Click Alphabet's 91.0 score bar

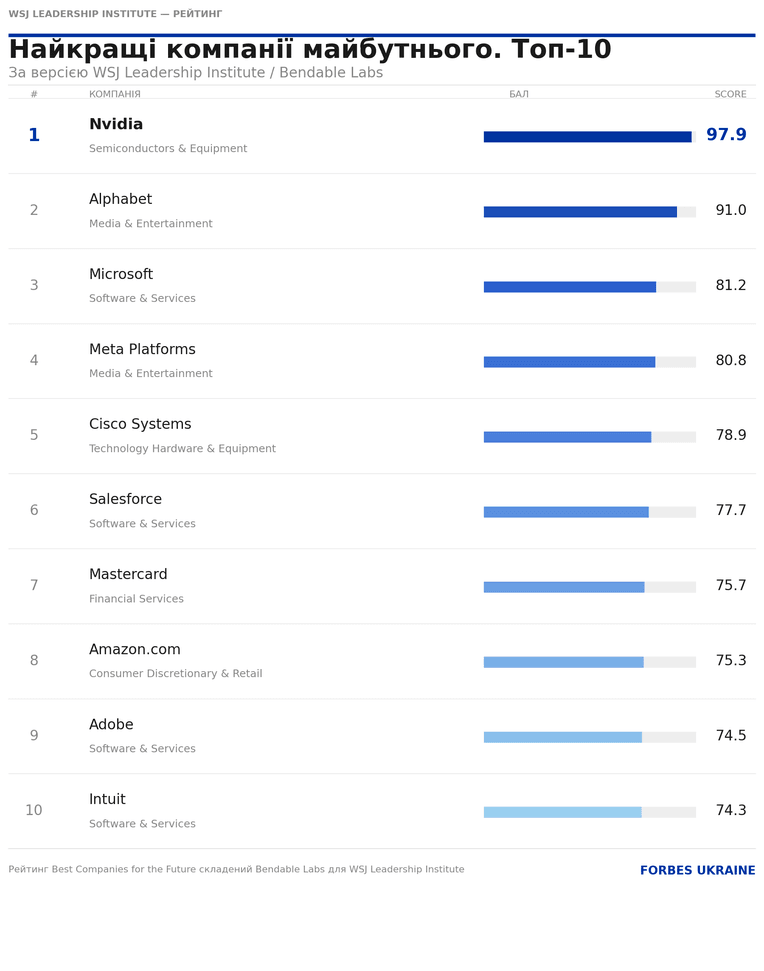click(580, 212)
